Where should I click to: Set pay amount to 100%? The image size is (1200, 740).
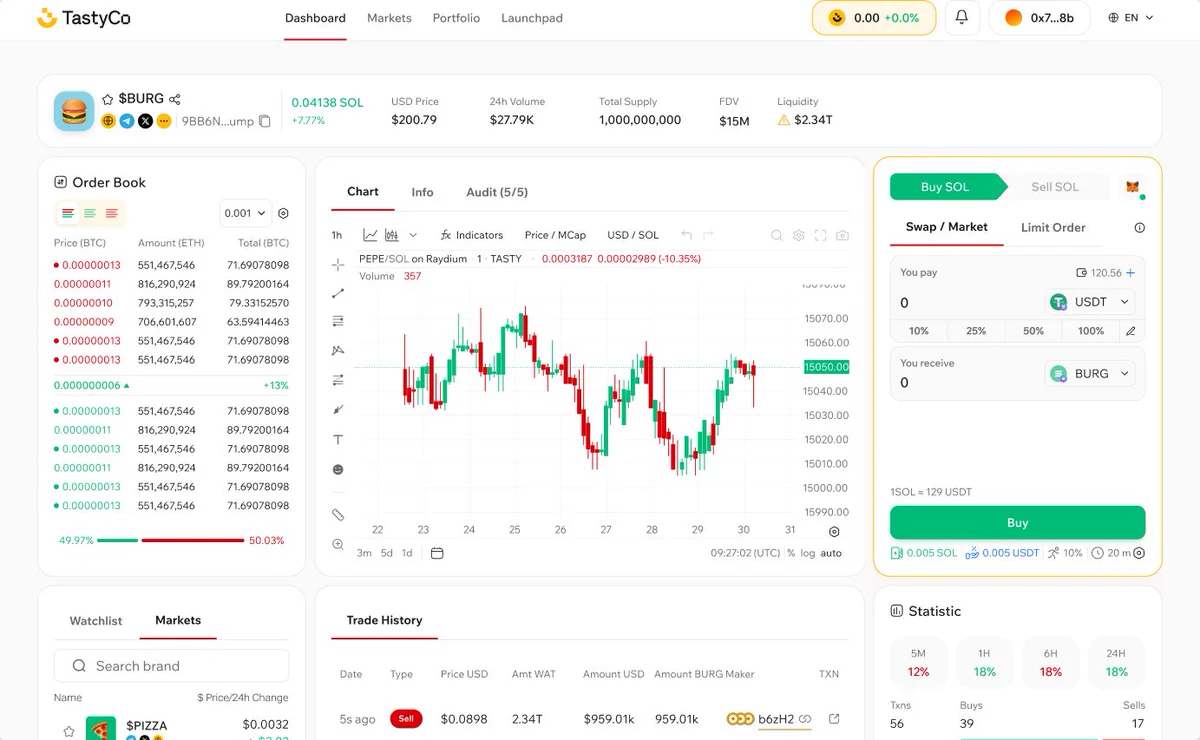point(1091,331)
